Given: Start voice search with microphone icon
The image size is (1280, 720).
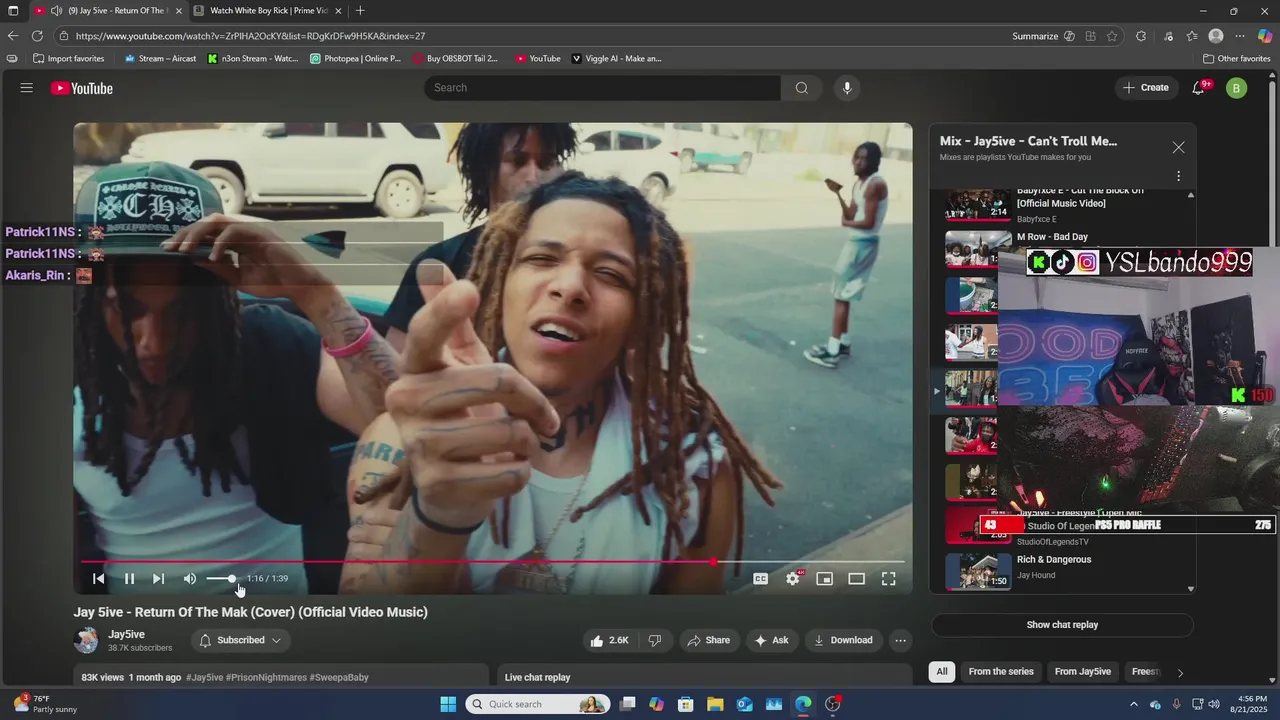Looking at the screenshot, I should pyautogui.click(x=847, y=88).
